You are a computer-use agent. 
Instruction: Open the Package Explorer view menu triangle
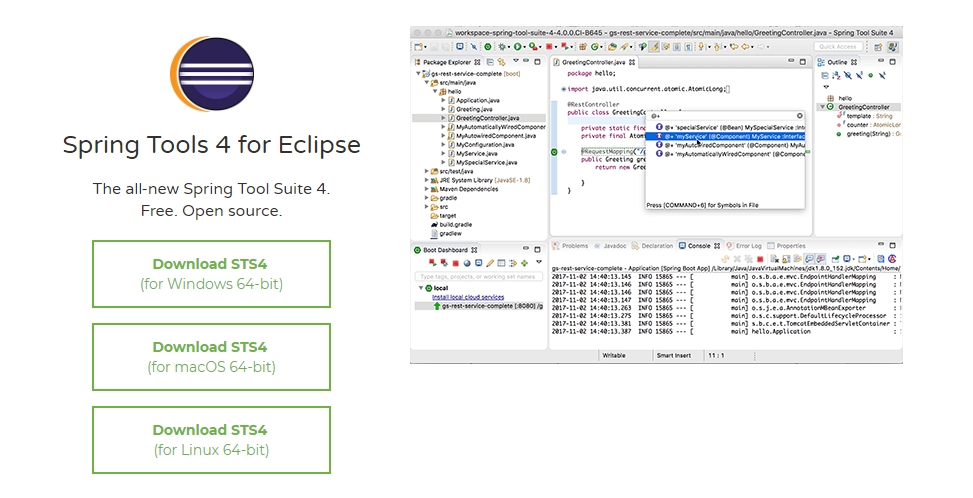516,61
